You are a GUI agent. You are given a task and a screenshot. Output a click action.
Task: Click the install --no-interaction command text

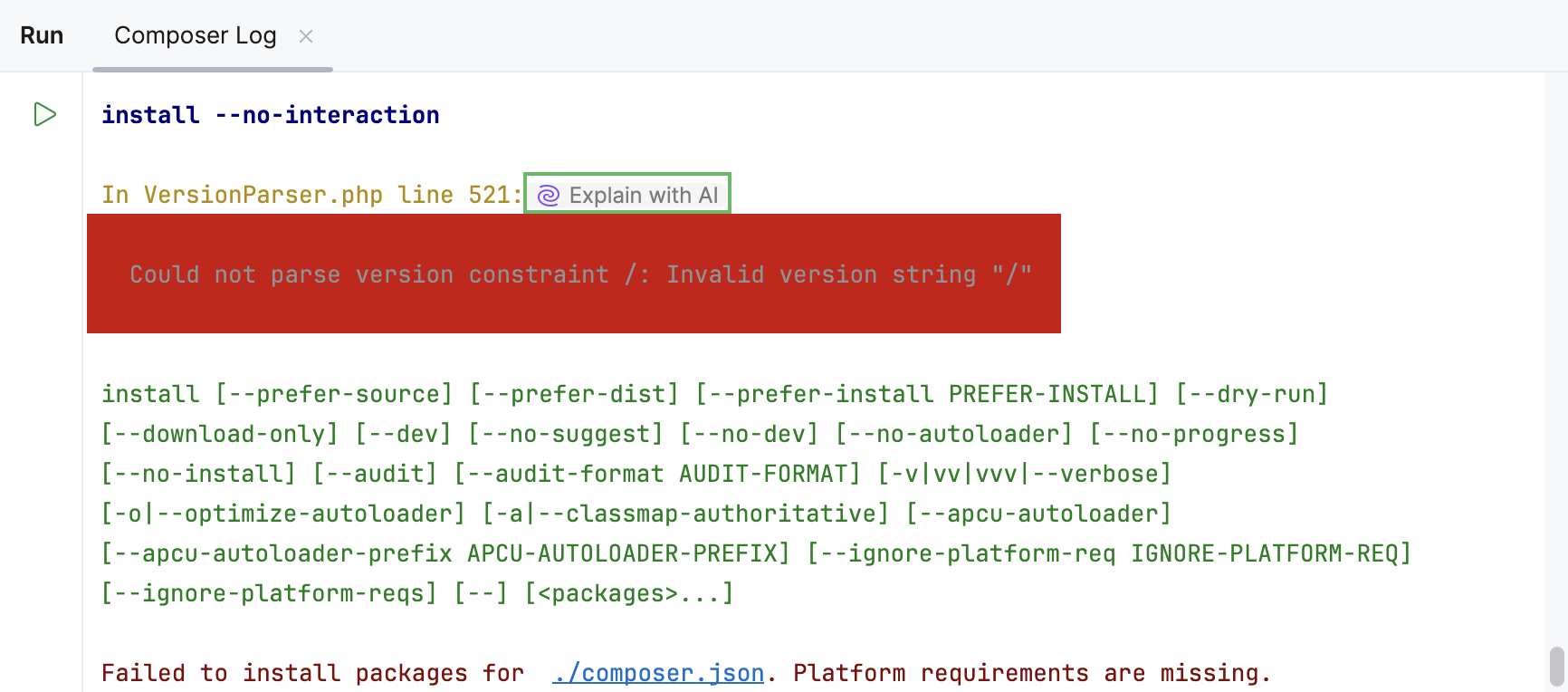click(270, 115)
